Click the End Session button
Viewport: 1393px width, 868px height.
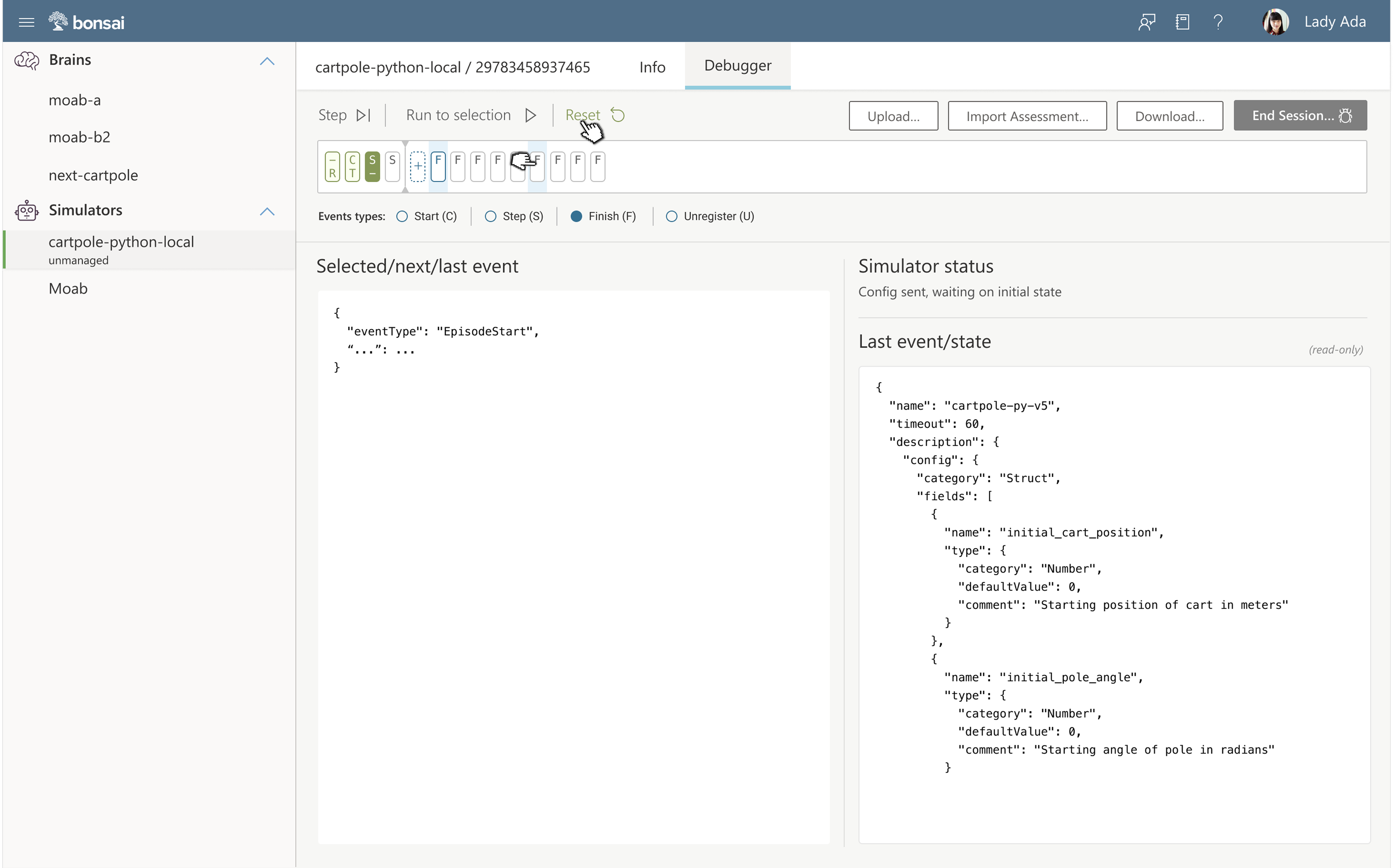pyautogui.click(x=1299, y=115)
